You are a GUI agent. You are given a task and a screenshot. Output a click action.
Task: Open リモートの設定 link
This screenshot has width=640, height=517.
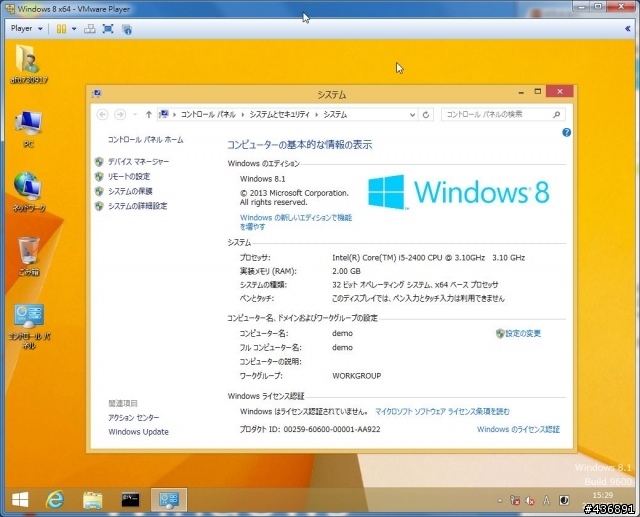click(x=129, y=176)
